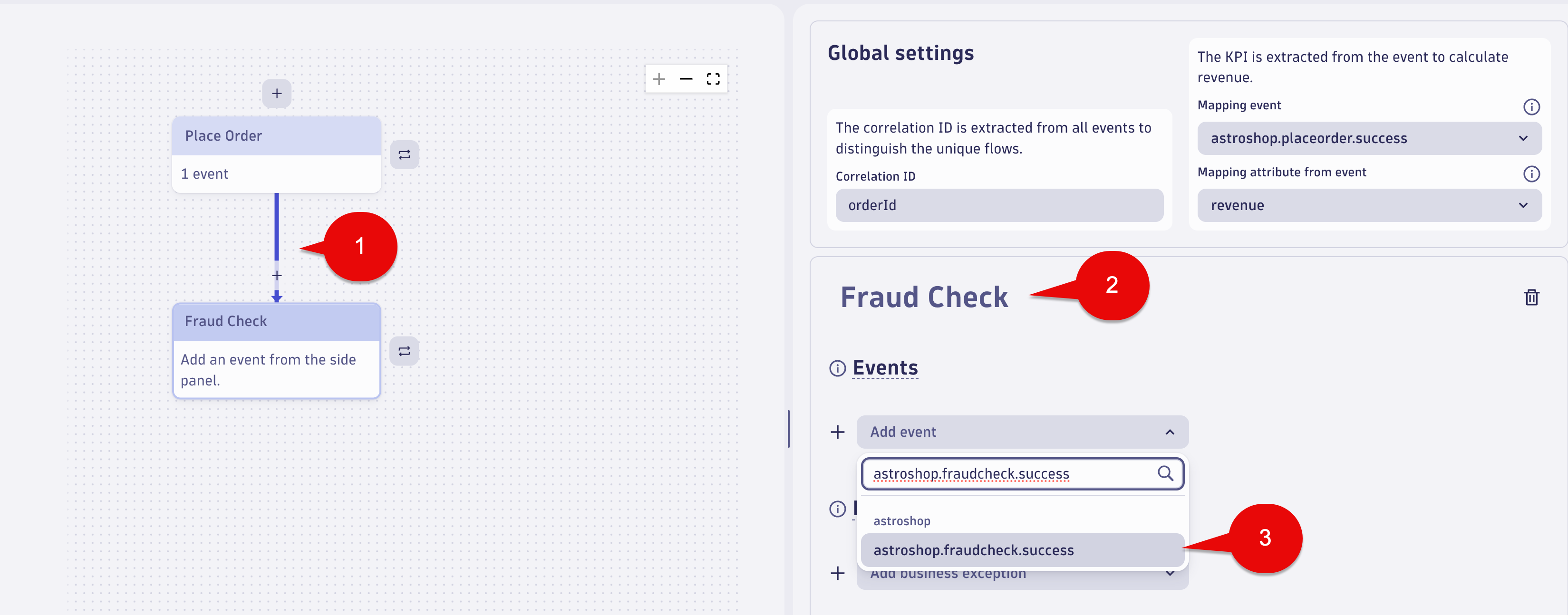Click the swap icon beside Place Order

404,155
